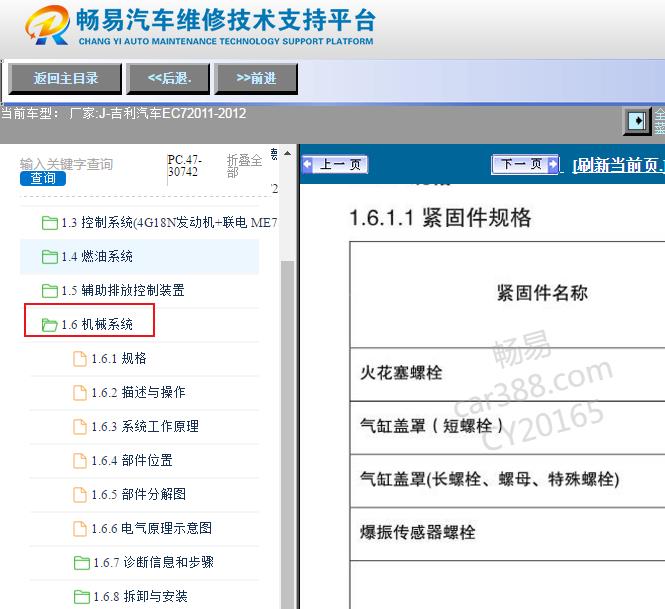Click the tree scrollbar up arrow
Screen dimensions: 665x609
(x=288, y=153)
